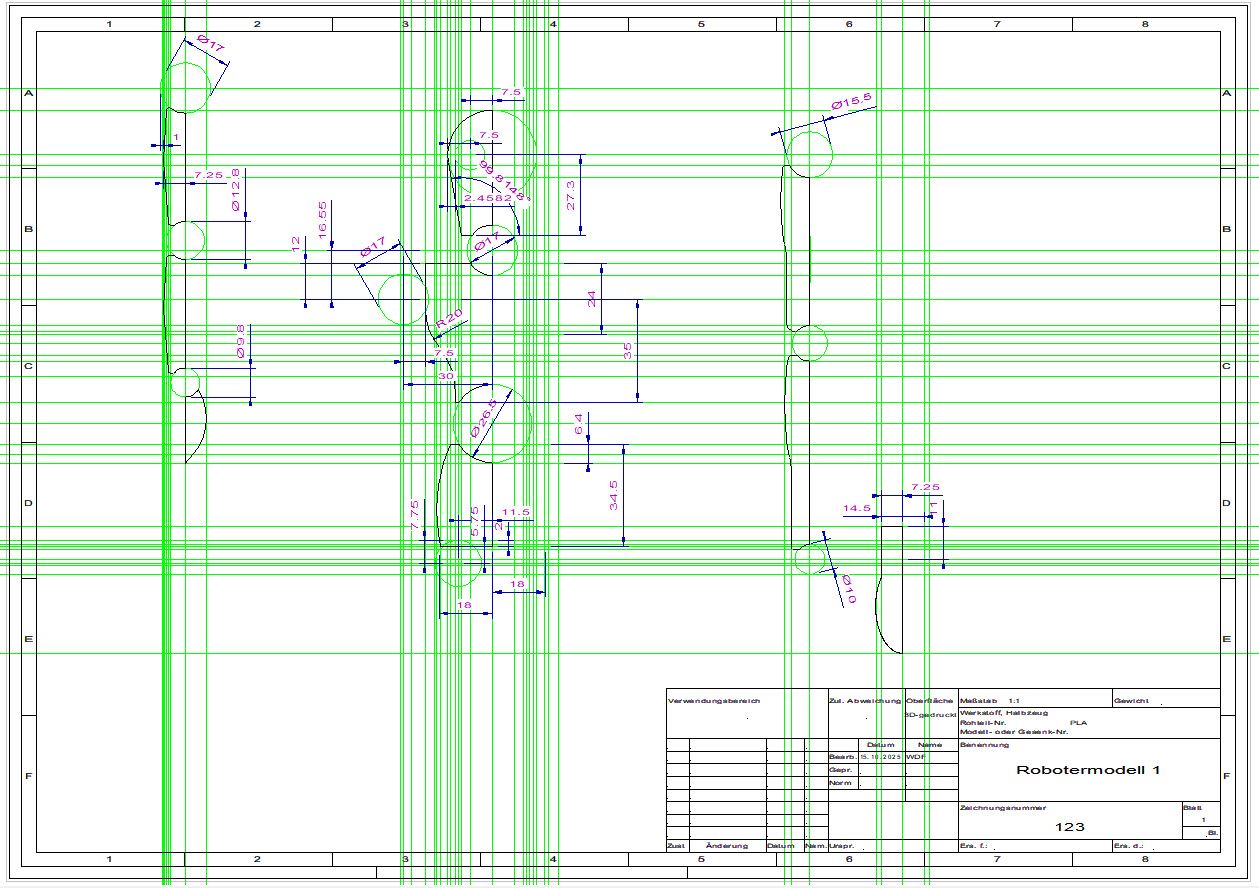The width and height of the screenshot is (1259, 888).
Task: Pick the Ø12.8 diameter dimension text
Action: (236, 190)
